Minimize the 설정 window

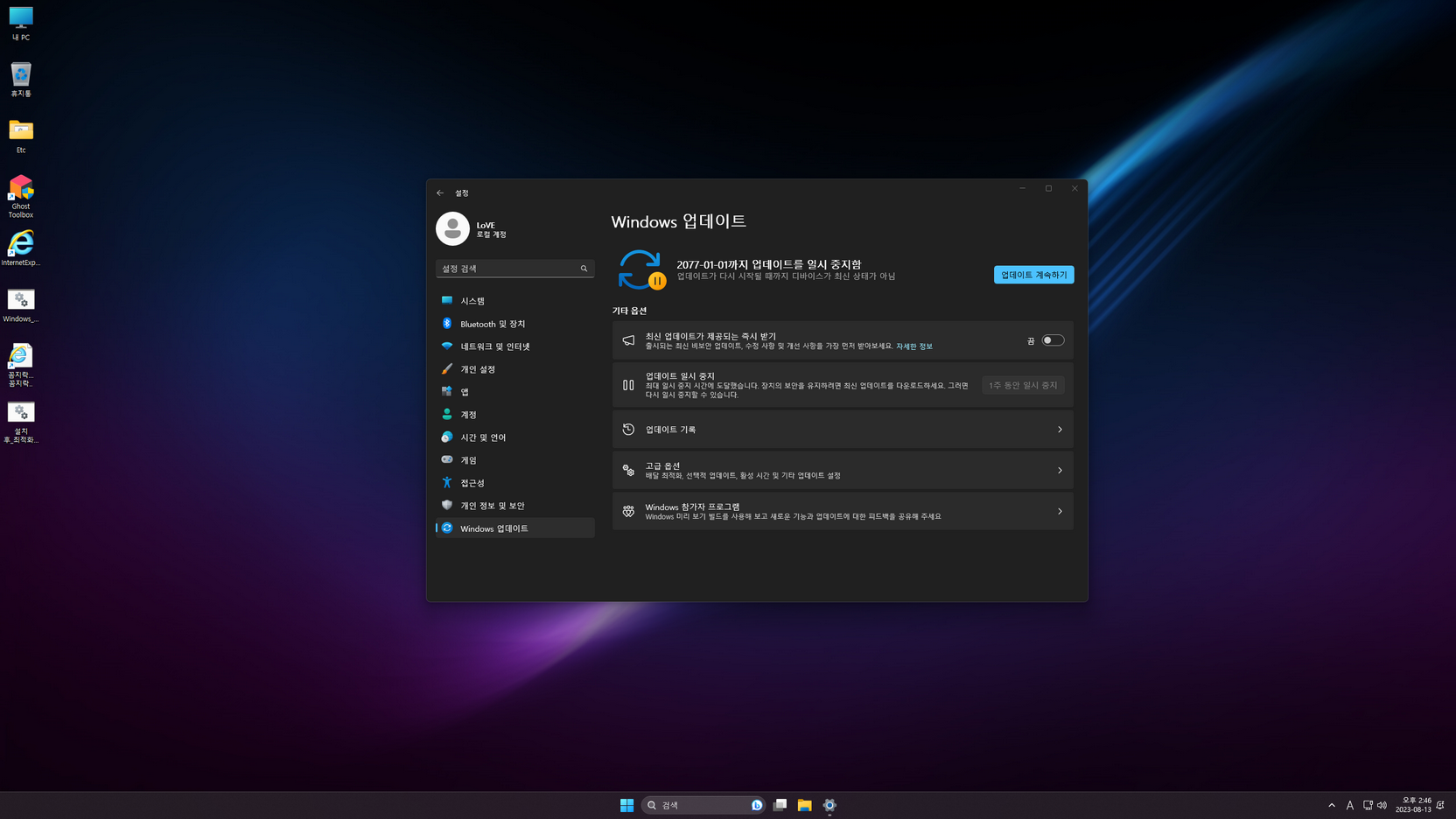[x=1022, y=188]
